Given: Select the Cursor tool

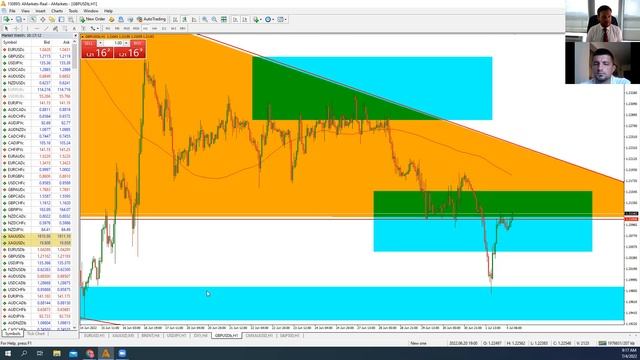Looking at the screenshot, I should [6, 29].
